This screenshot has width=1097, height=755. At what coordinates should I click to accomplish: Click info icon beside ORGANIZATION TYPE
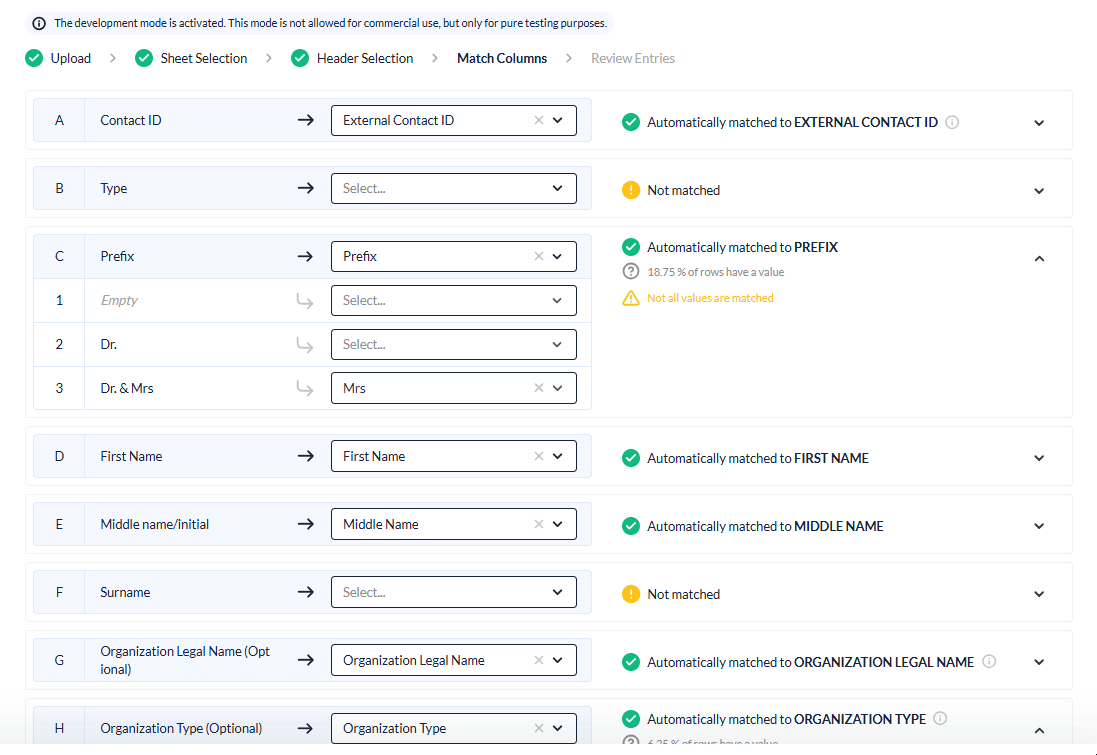(x=941, y=718)
